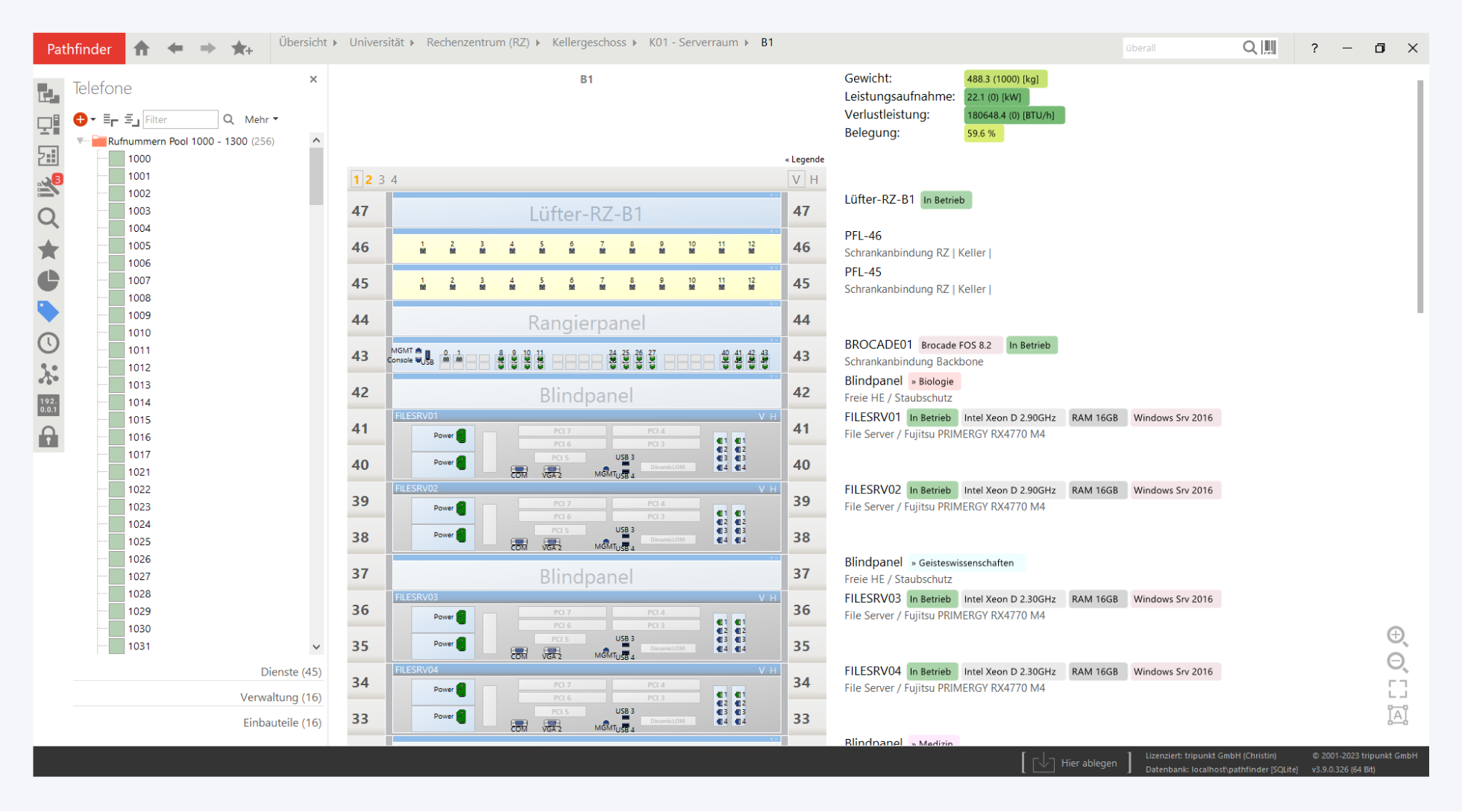Open the Dienste (45) section
The image size is (1462, 812).
click(x=291, y=672)
